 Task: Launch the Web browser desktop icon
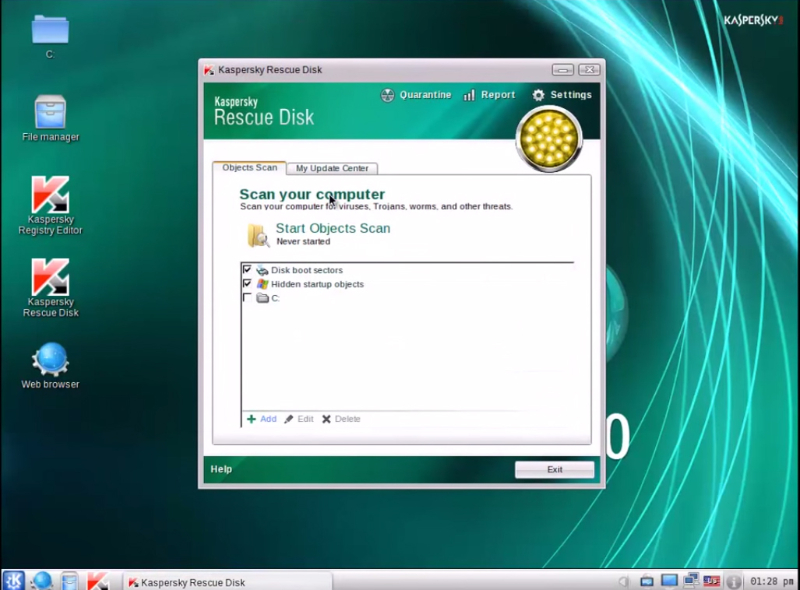pyautogui.click(x=50, y=360)
